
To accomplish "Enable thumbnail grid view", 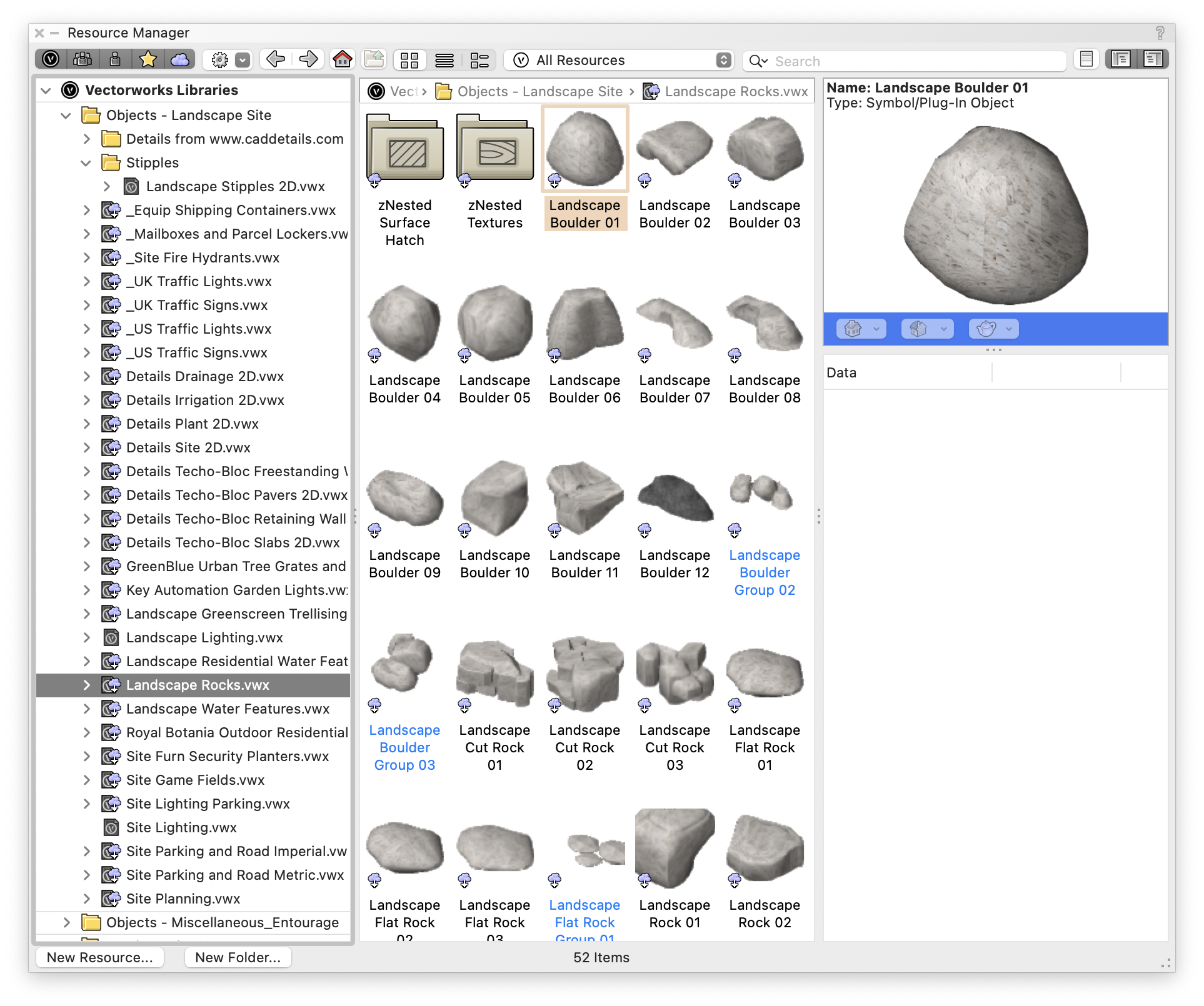I will tap(409, 59).
